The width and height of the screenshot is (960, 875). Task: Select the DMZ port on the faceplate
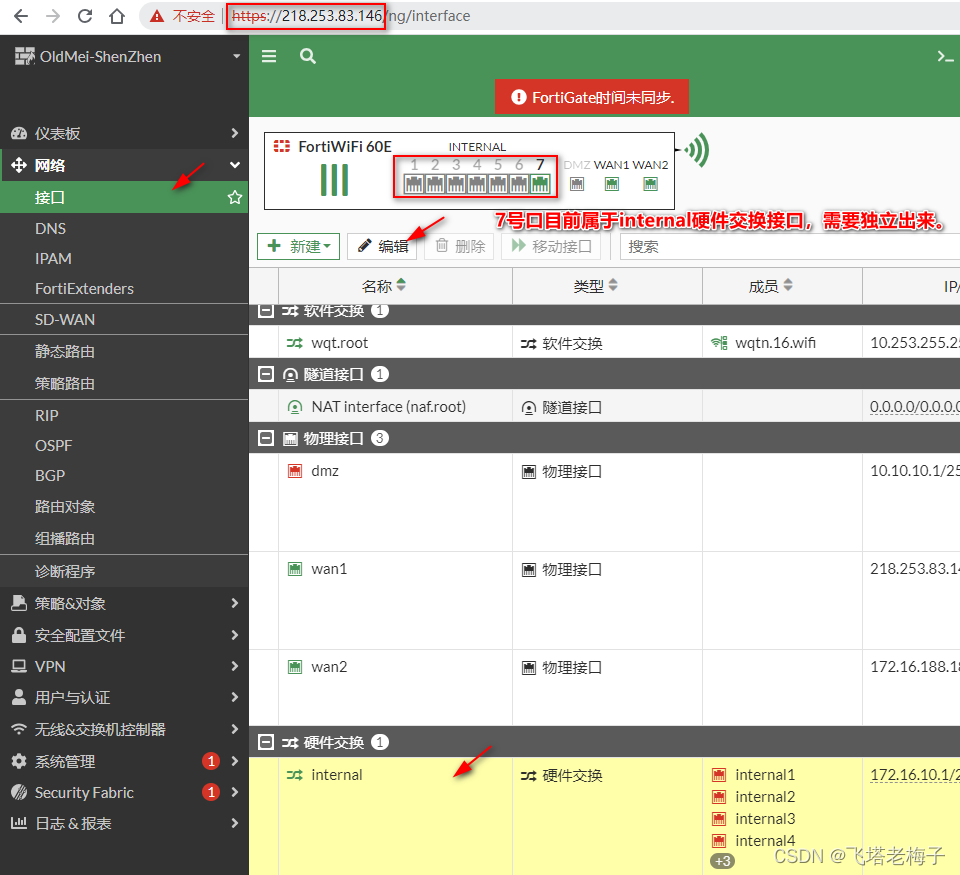pos(577,184)
